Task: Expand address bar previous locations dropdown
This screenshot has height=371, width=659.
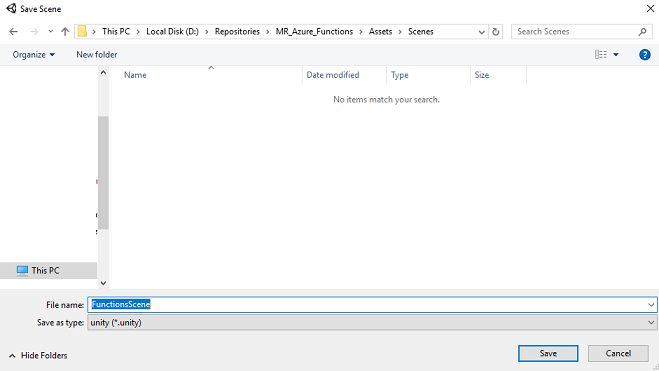Action: pos(482,32)
